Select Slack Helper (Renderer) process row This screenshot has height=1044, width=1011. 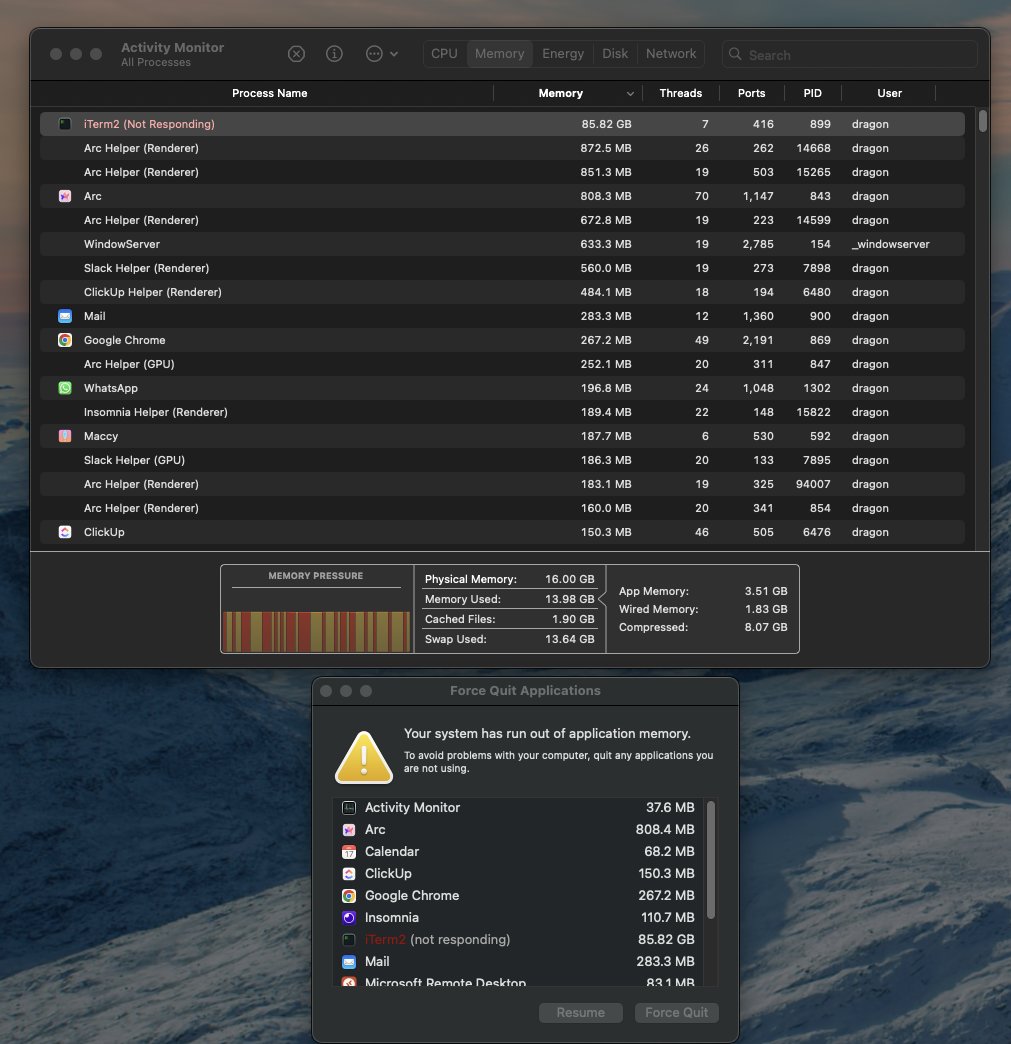coord(502,268)
